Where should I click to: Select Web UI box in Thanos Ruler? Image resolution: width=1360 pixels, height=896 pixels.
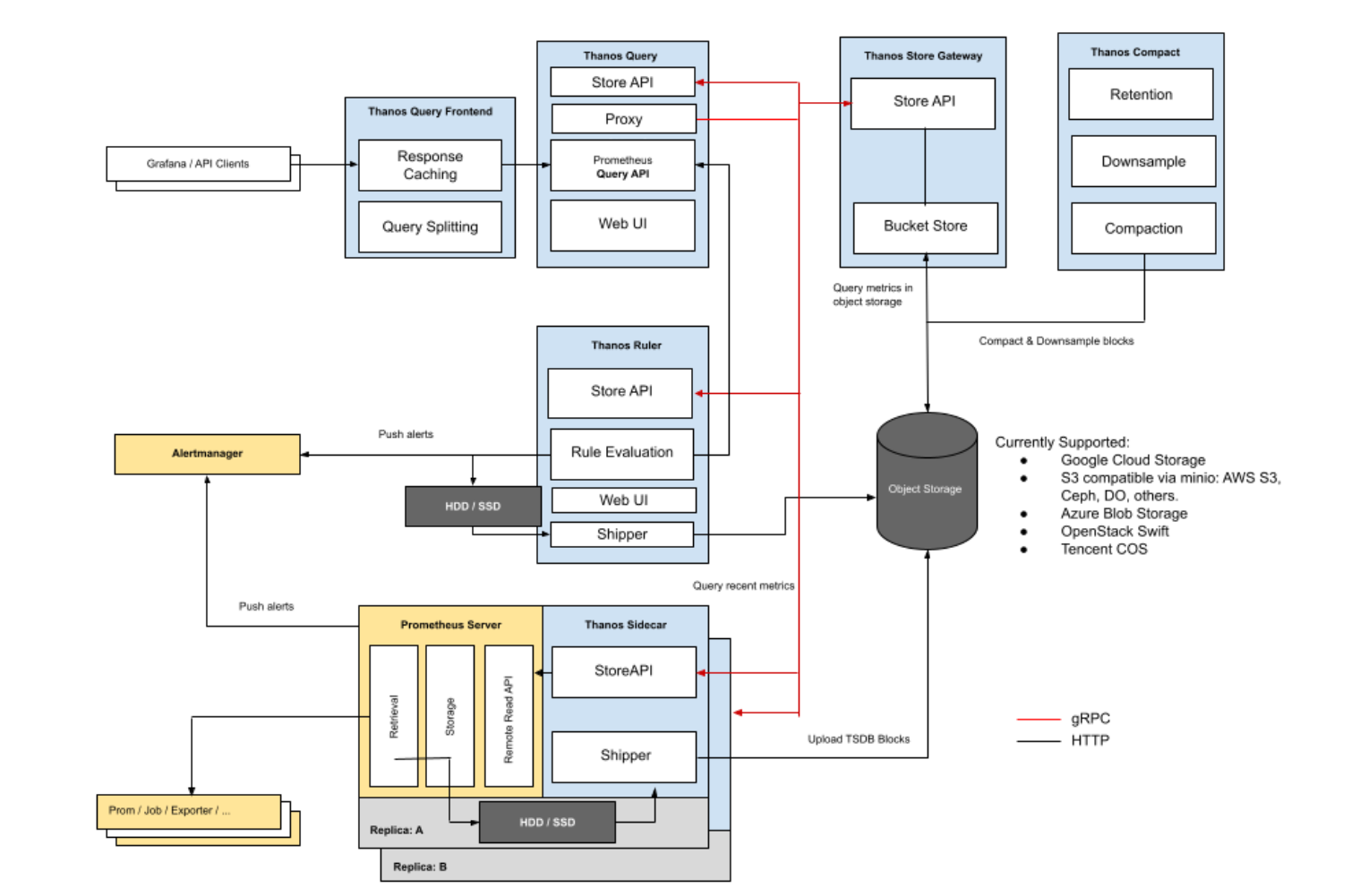pyautogui.click(x=623, y=499)
